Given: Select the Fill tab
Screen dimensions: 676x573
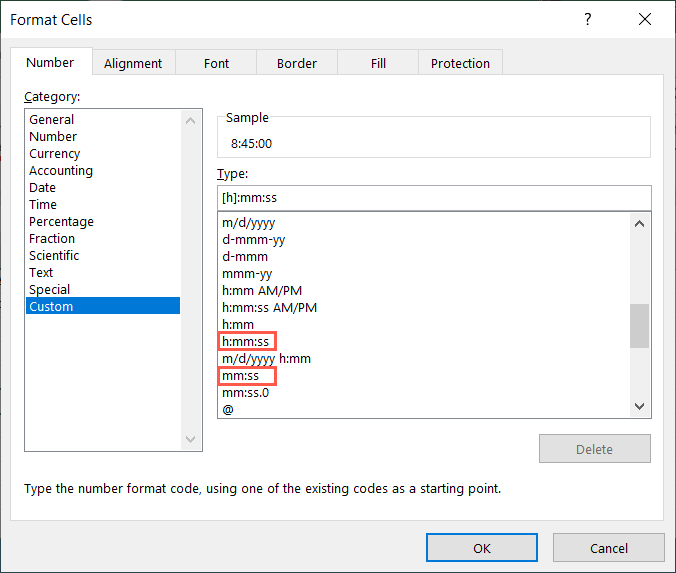Looking at the screenshot, I should pos(378,63).
